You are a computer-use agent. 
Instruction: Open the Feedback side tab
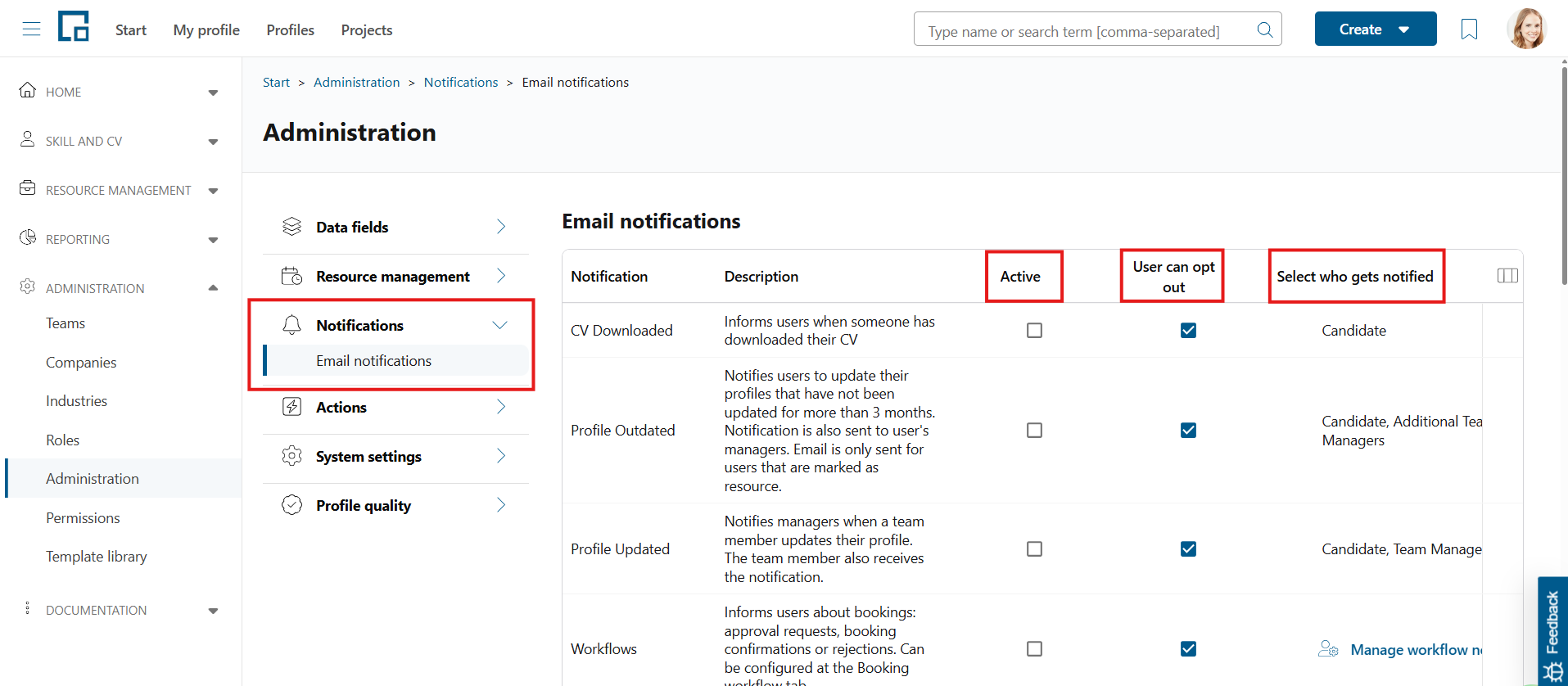[x=1552, y=631]
